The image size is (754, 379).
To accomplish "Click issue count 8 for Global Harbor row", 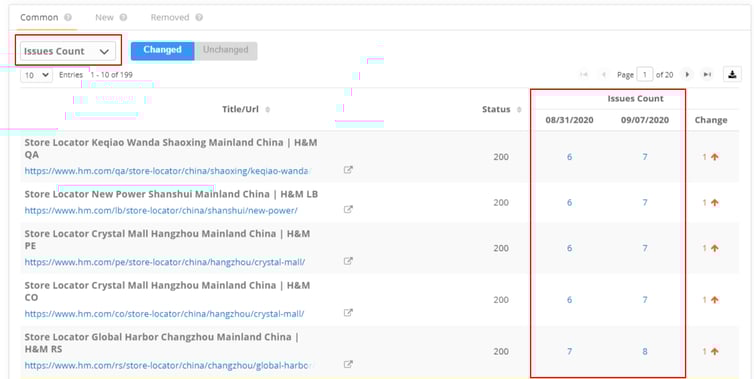I will coord(645,352).
